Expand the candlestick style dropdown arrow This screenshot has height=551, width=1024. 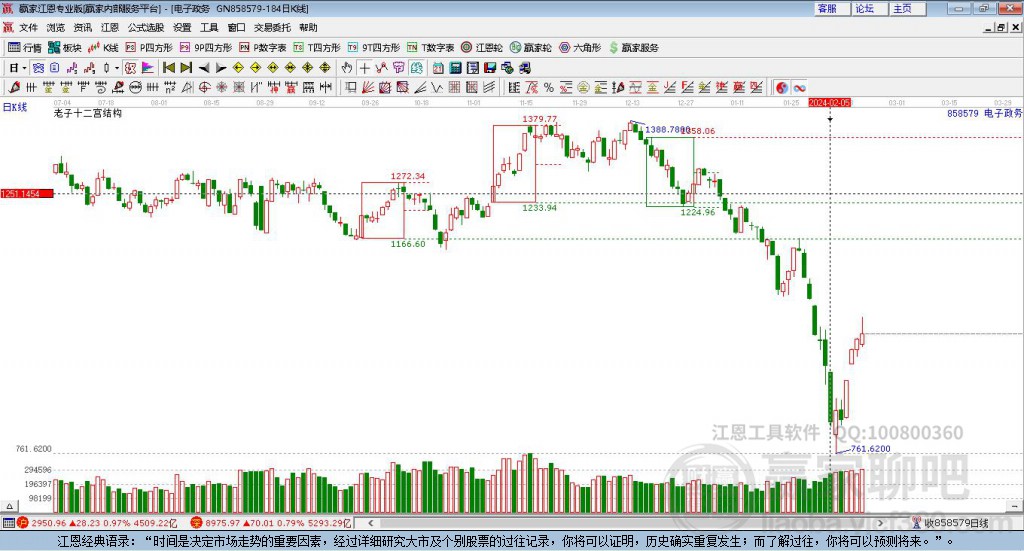(x=116, y=68)
